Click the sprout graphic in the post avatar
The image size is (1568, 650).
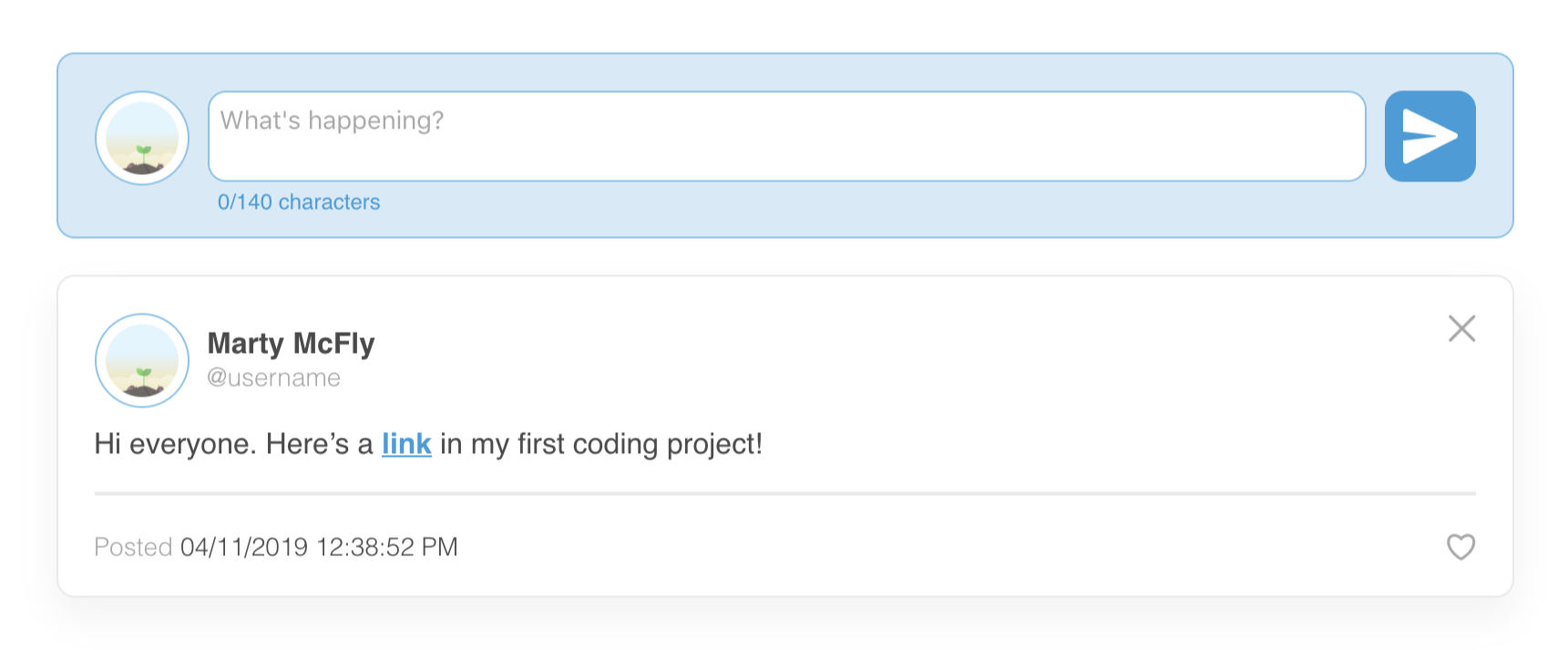[143, 377]
